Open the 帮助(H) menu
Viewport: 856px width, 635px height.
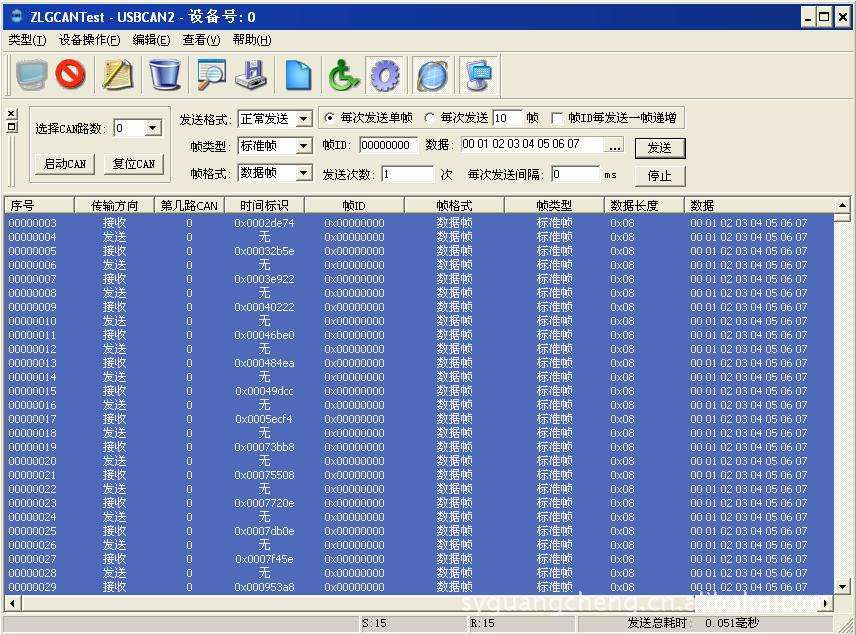[x=252, y=40]
